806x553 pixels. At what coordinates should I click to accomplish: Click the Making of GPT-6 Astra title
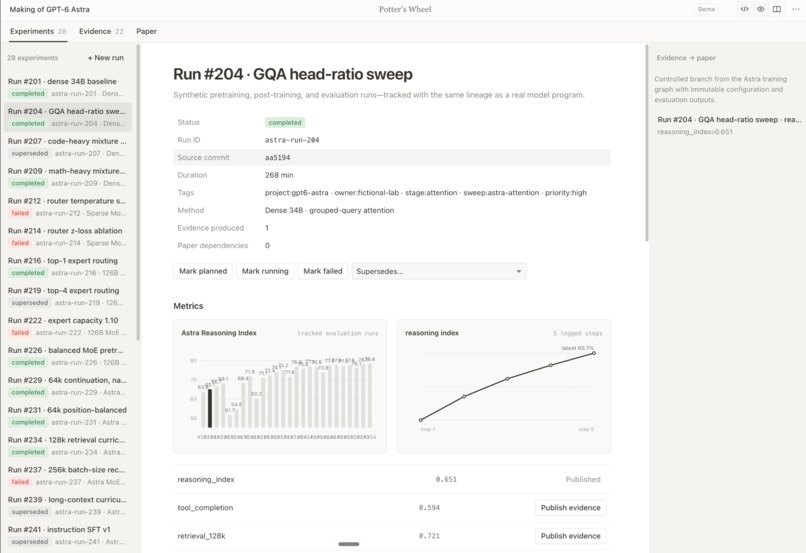pyautogui.click(x=49, y=9)
